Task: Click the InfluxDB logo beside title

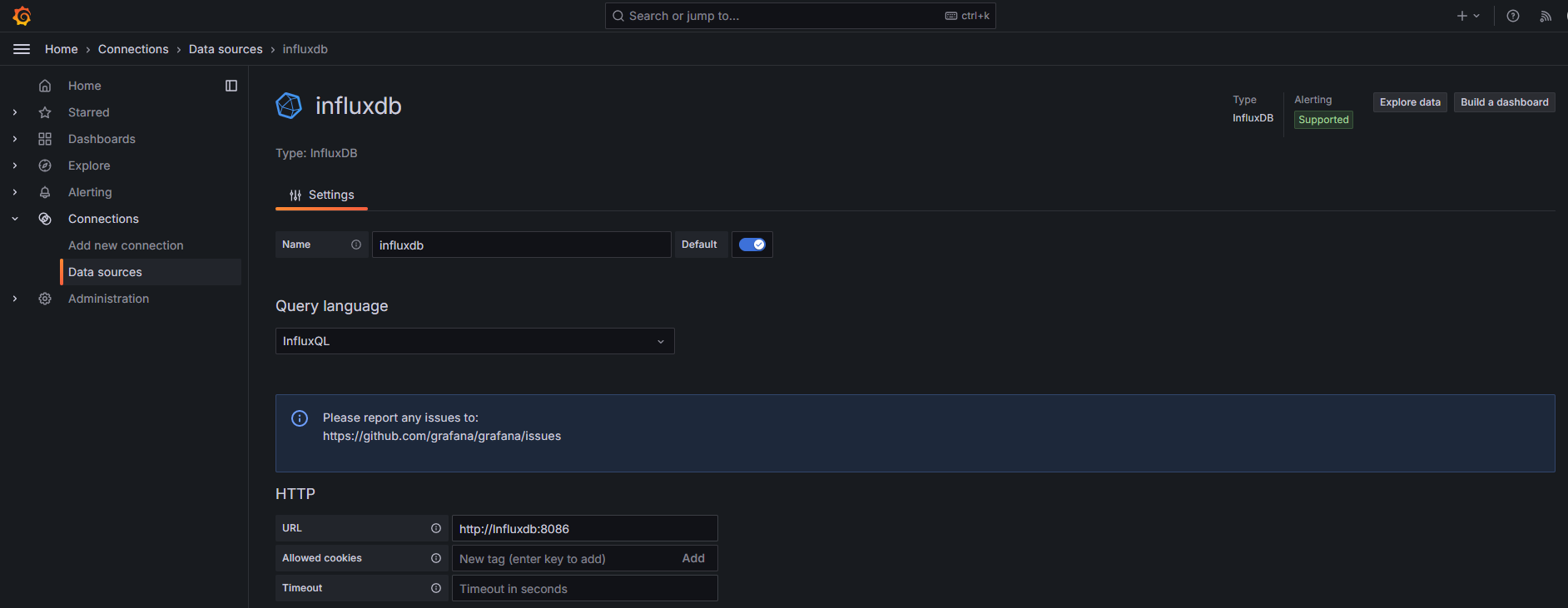Action: pos(289,106)
